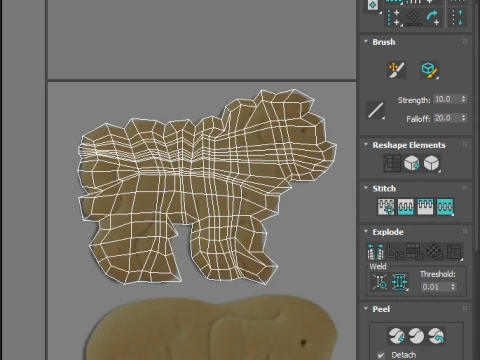The width and height of the screenshot is (480, 360).
Task: Click the Peel rollout grip handle
Action: click(x=465, y=308)
